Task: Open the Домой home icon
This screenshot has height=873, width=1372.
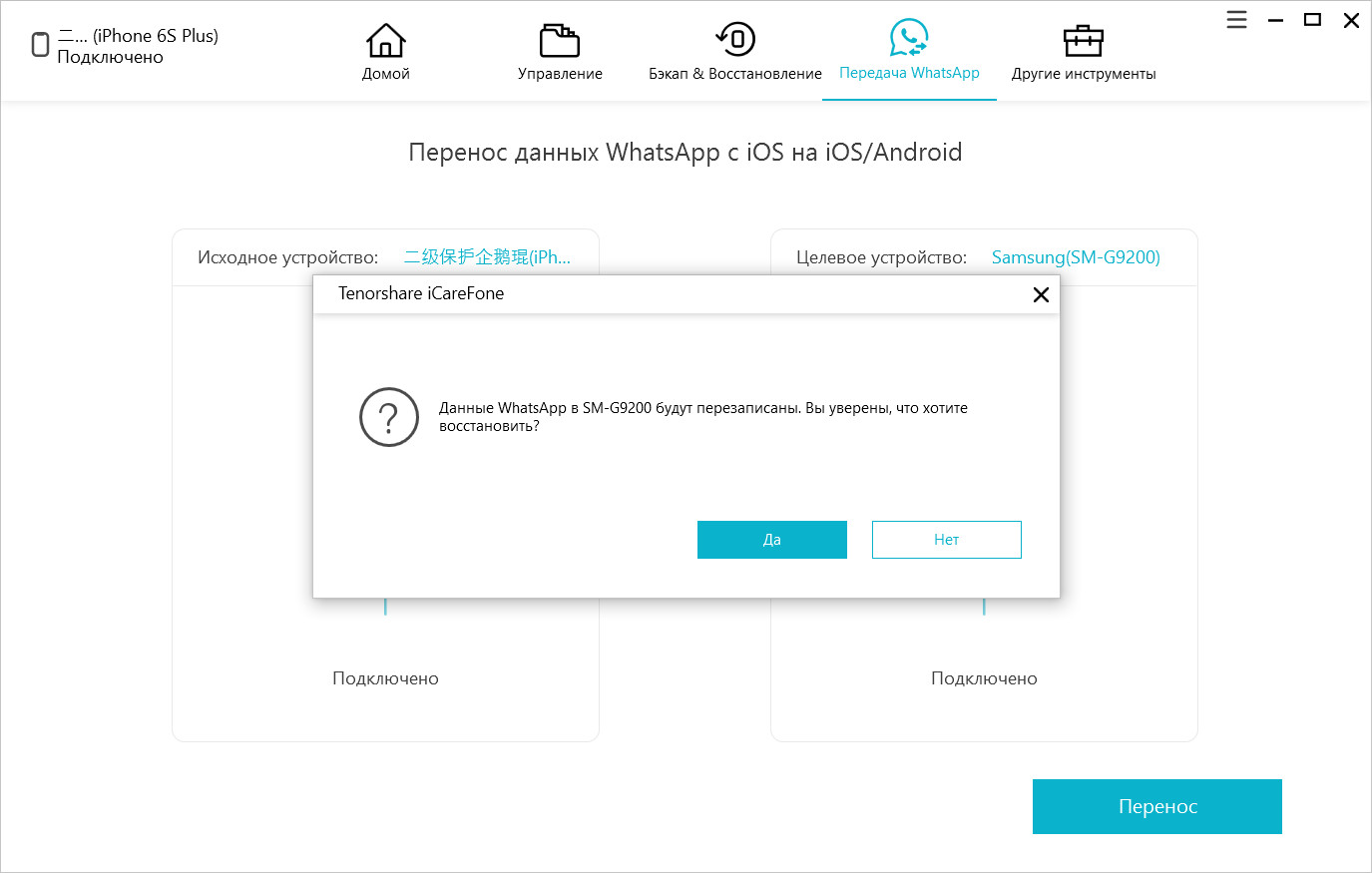Action: tap(385, 40)
